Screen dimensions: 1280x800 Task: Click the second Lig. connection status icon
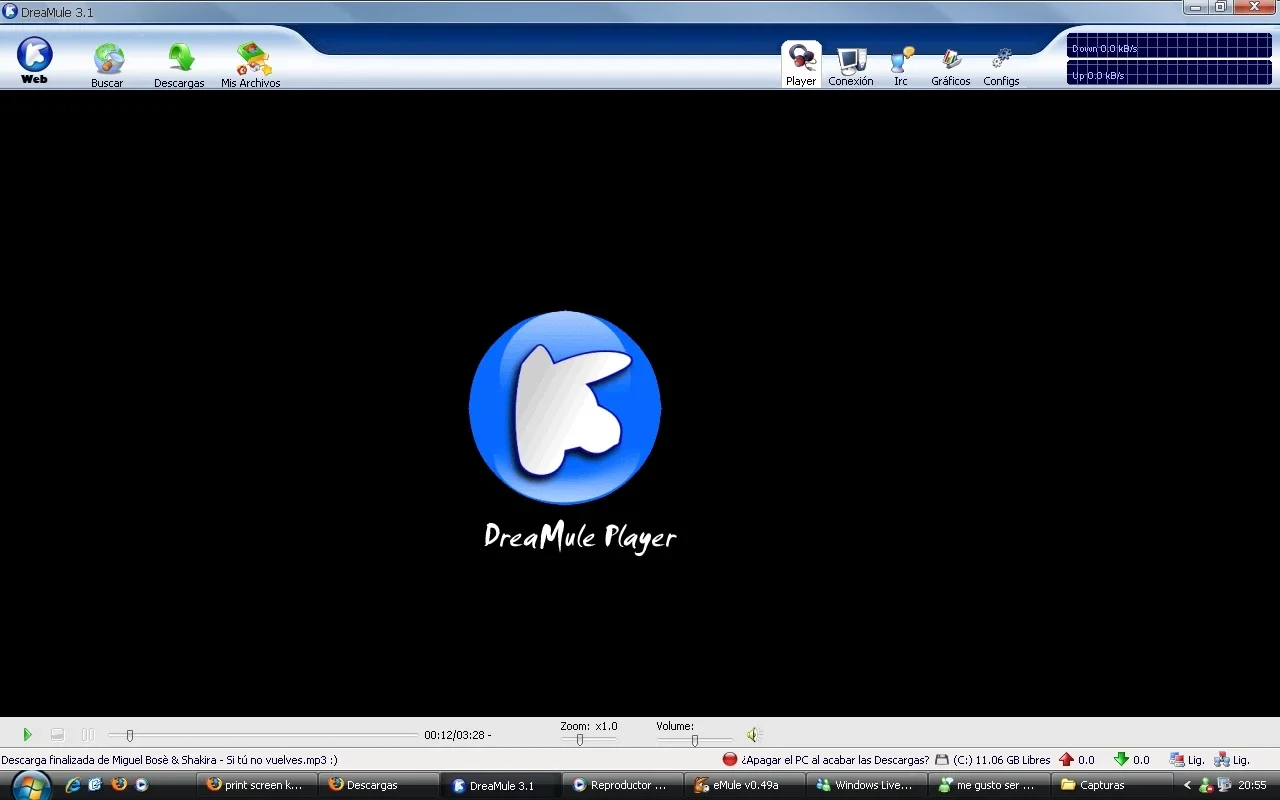tap(1222, 760)
